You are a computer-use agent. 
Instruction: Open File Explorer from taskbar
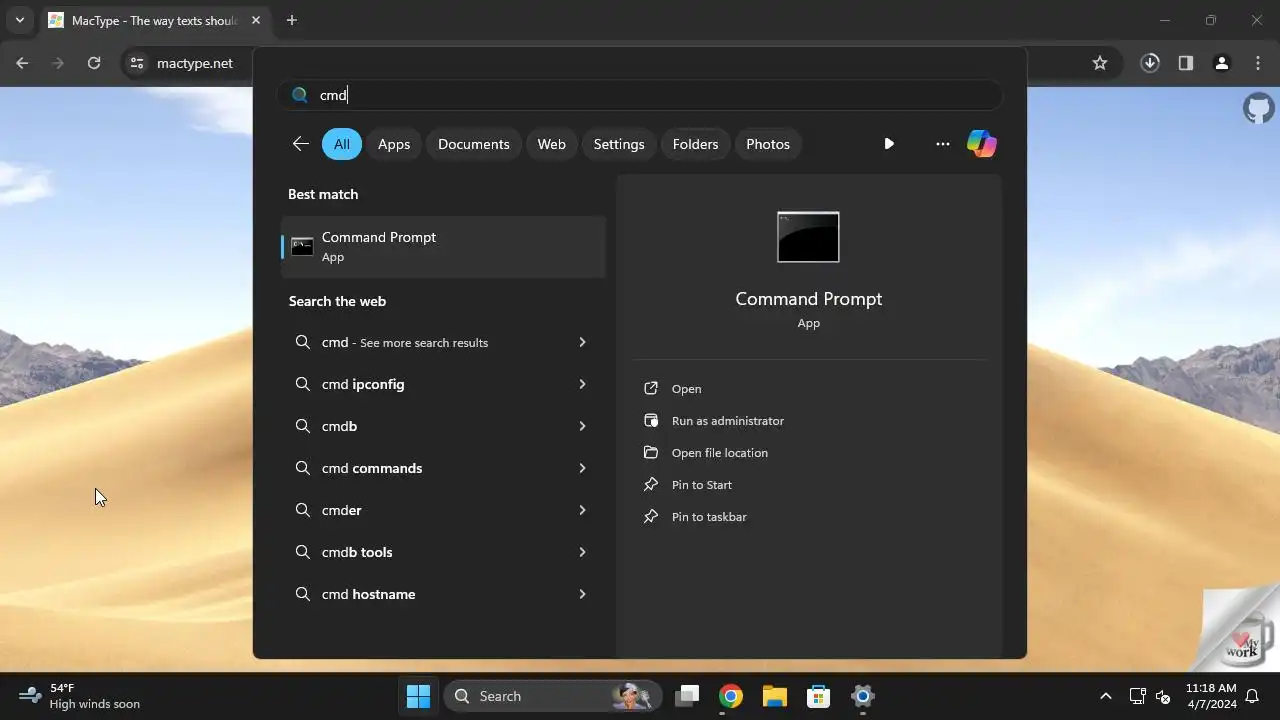775,696
